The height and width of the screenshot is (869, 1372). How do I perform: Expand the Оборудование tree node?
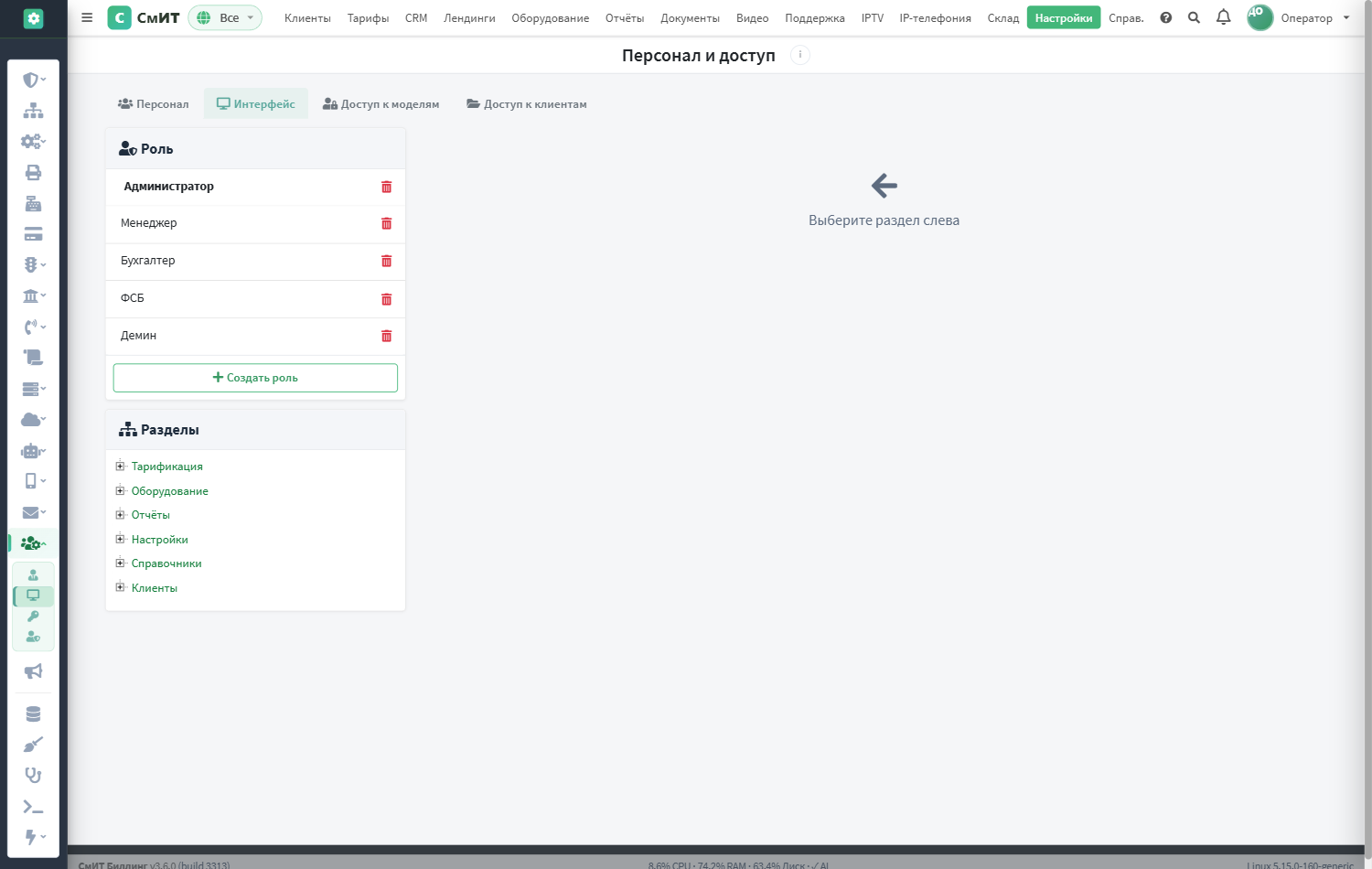[120, 490]
